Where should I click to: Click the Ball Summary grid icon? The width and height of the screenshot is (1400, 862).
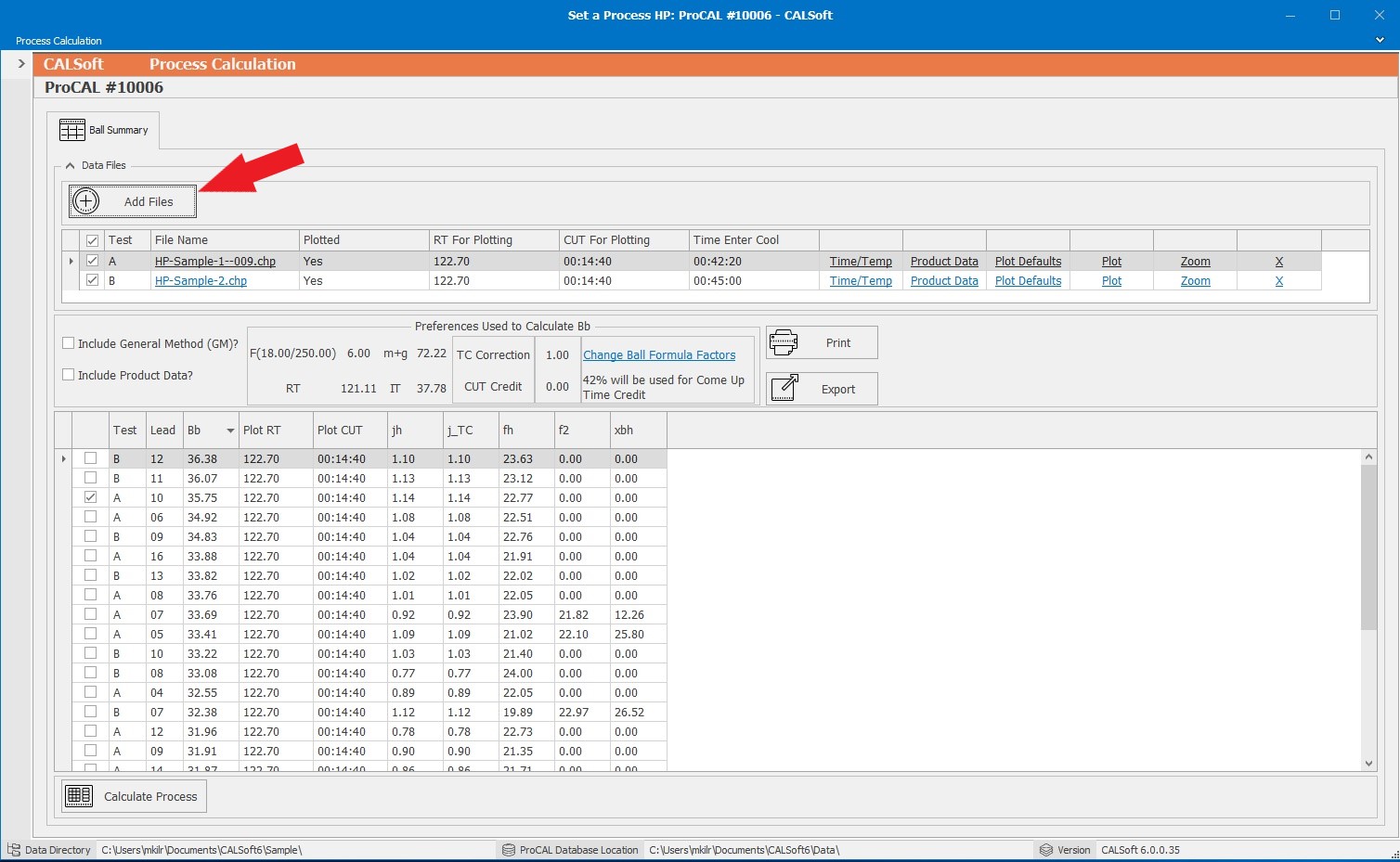pyautogui.click(x=71, y=130)
